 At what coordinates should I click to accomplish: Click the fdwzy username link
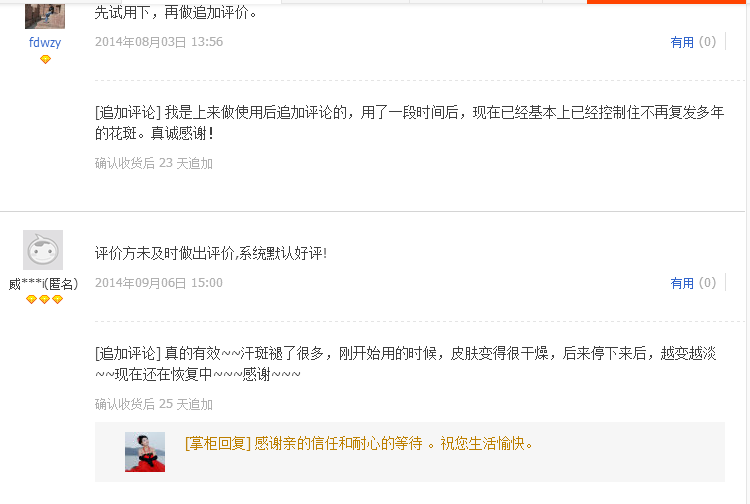click(45, 43)
